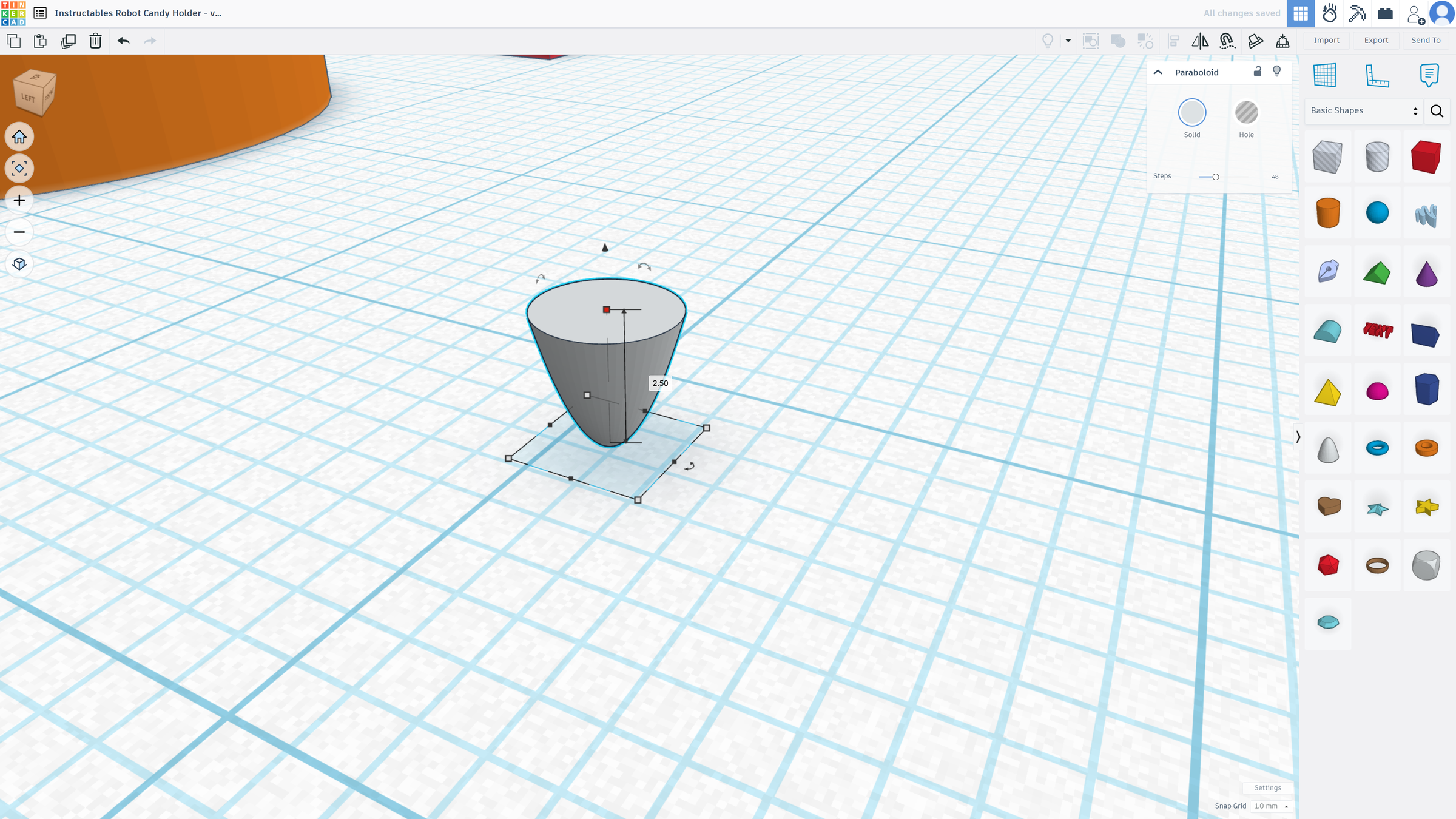Click the Show all lightbulb icon

(1048, 41)
